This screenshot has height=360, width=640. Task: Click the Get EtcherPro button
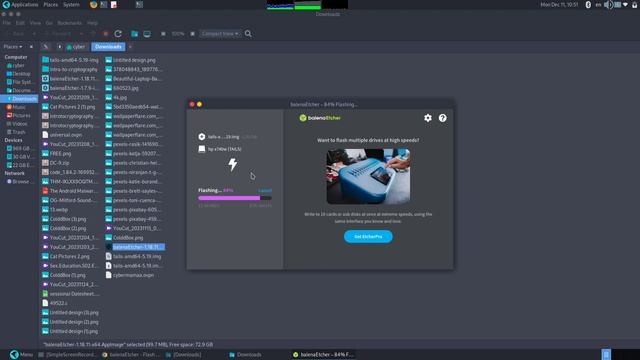coord(368,237)
